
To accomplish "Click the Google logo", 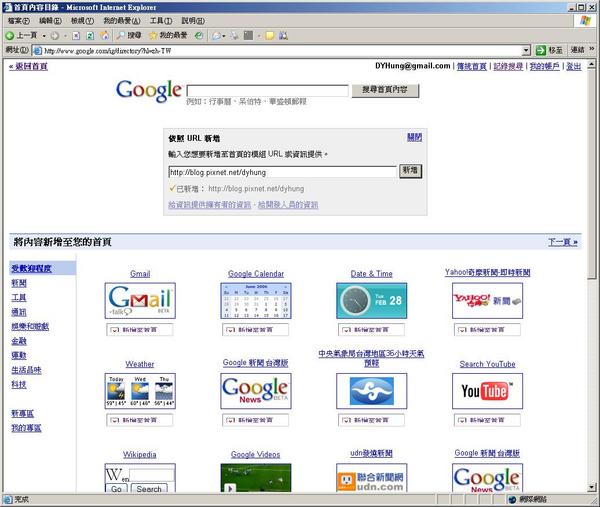I will 148,91.
